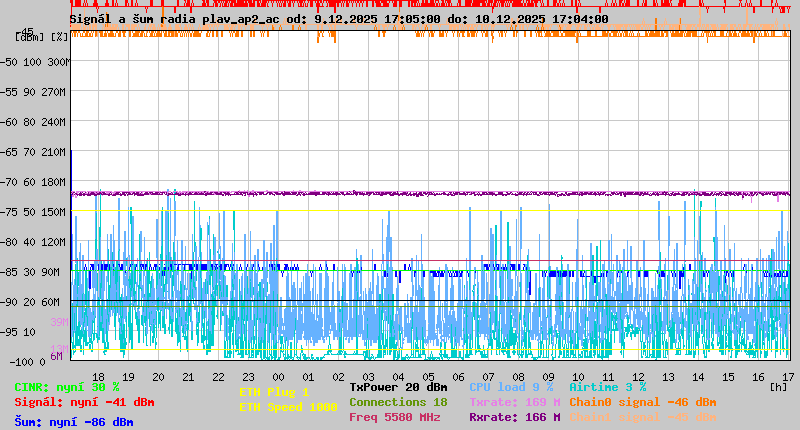Click the blue Šum noise legend label
Viewport: 800px width, 430px height.
point(74,422)
